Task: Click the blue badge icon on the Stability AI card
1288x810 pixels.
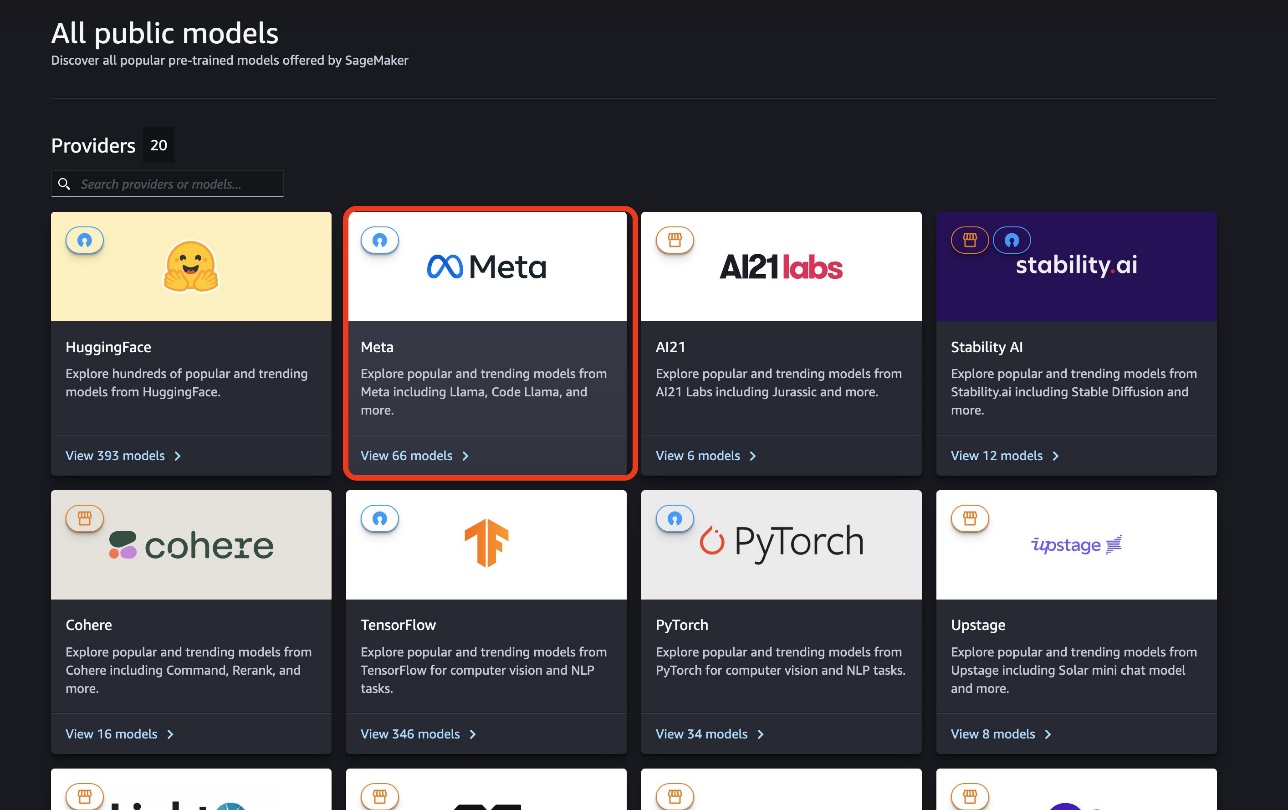Action: (x=1012, y=240)
